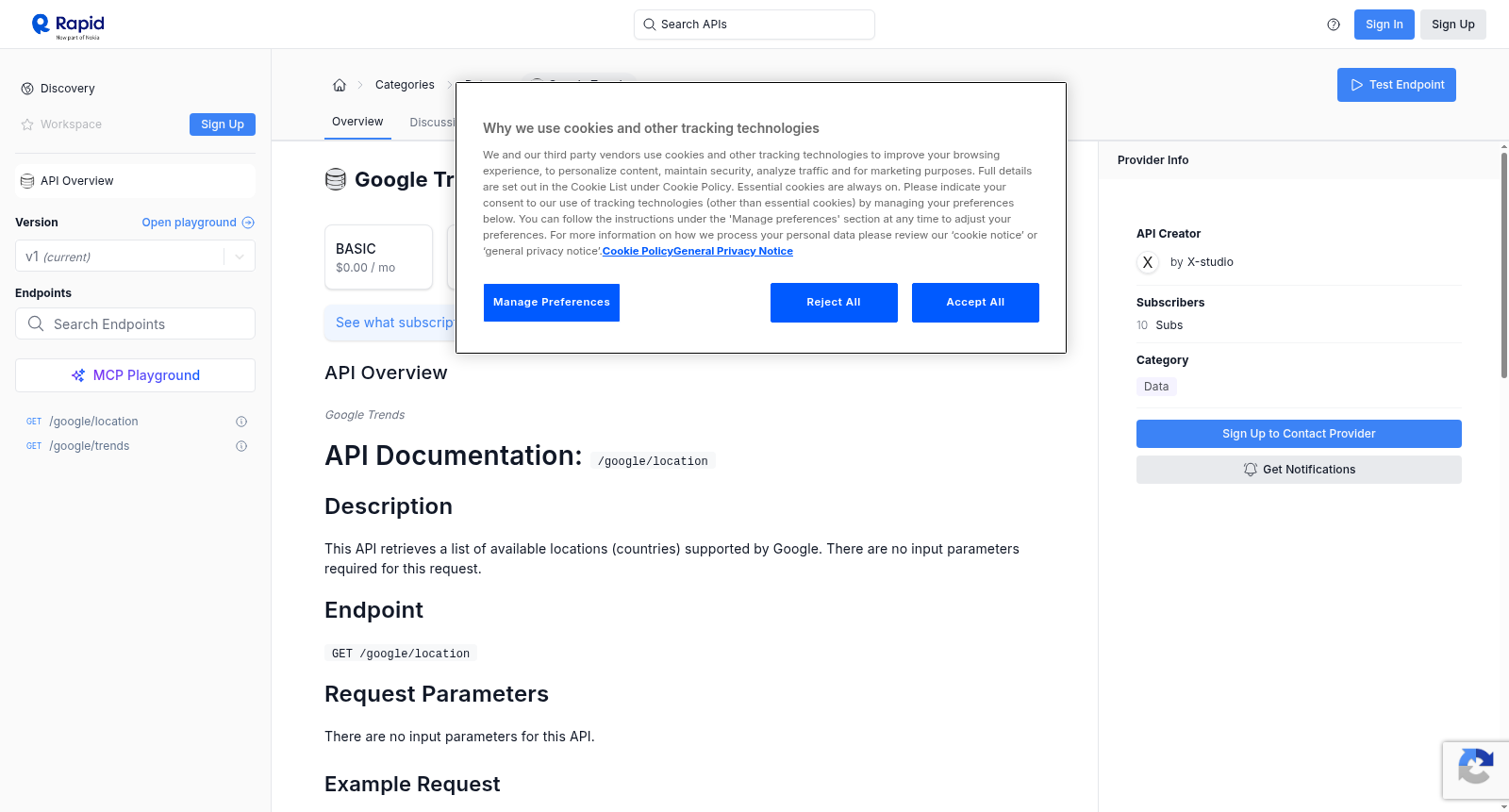Select GET /google/location endpoint
The image size is (1509, 812).
pos(135,422)
